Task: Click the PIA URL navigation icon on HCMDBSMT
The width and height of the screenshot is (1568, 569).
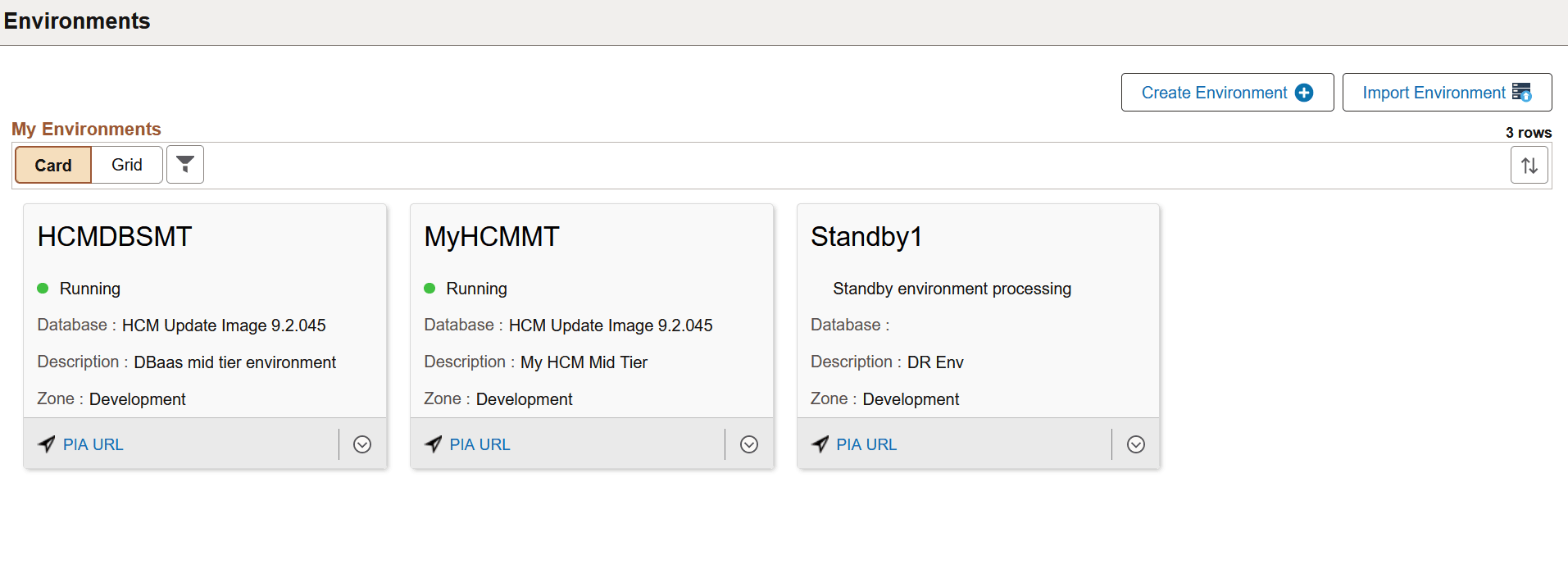Action: click(46, 444)
